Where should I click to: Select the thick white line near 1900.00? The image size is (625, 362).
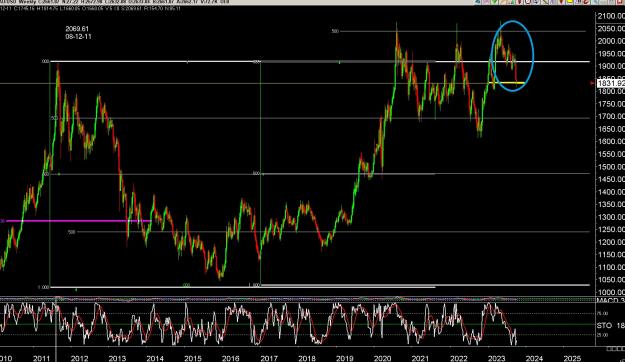[x=320, y=61]
